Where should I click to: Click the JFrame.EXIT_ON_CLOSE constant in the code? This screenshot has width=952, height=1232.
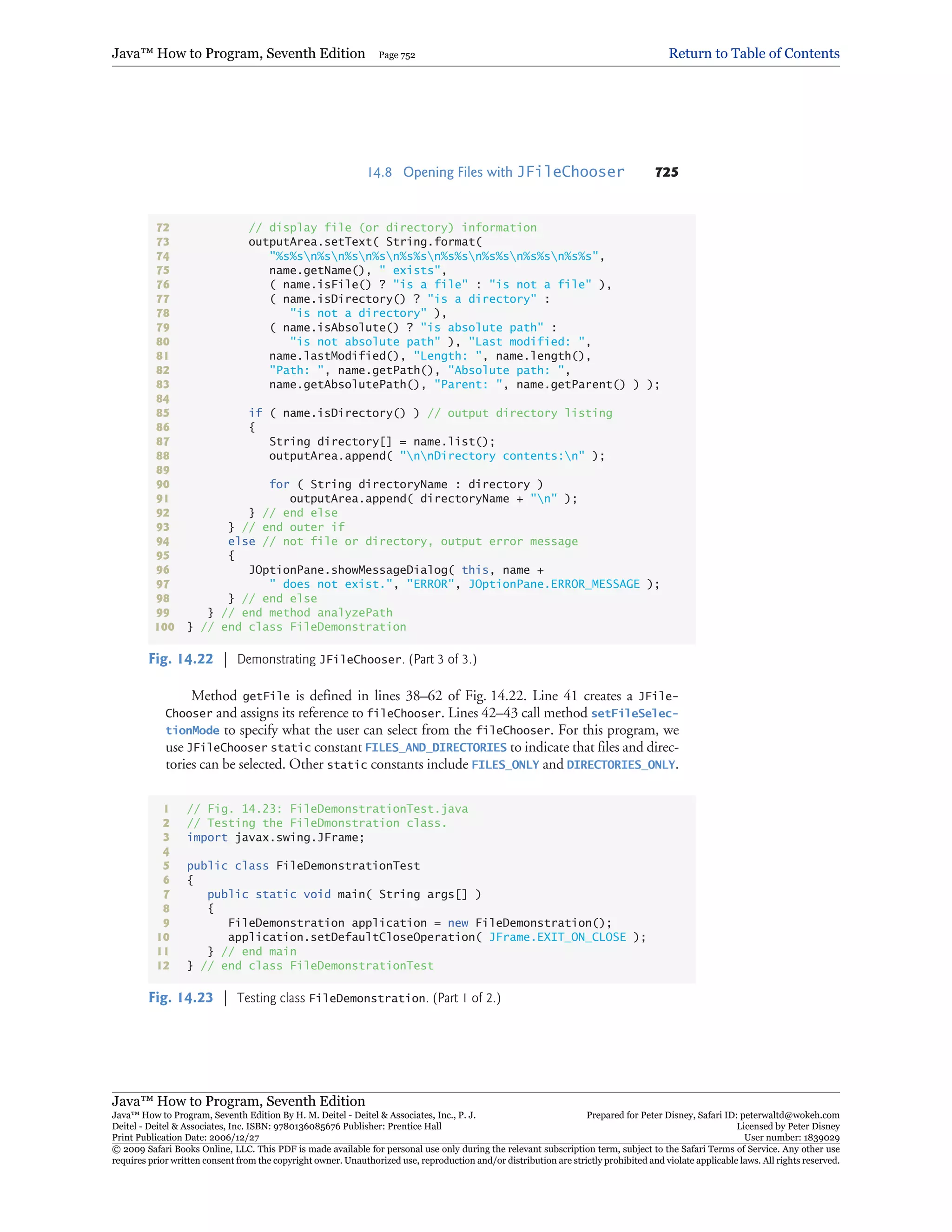tap(557, 937)
